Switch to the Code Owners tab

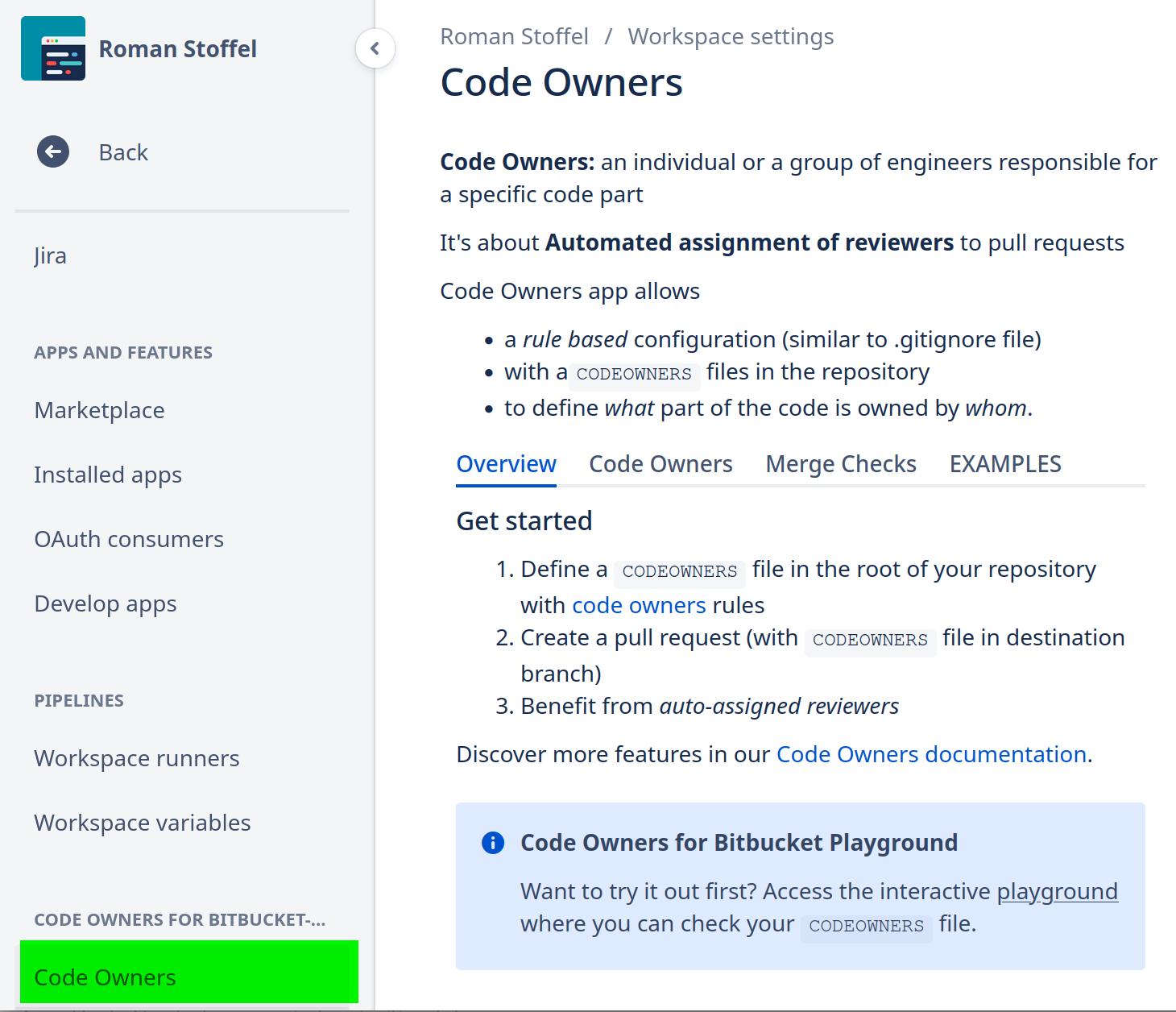(660, 464)
